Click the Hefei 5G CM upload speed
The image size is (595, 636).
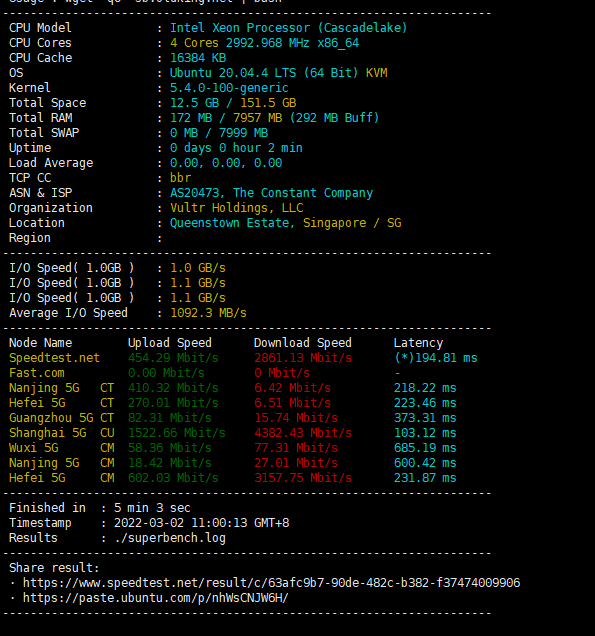click(x=173, y=478)
